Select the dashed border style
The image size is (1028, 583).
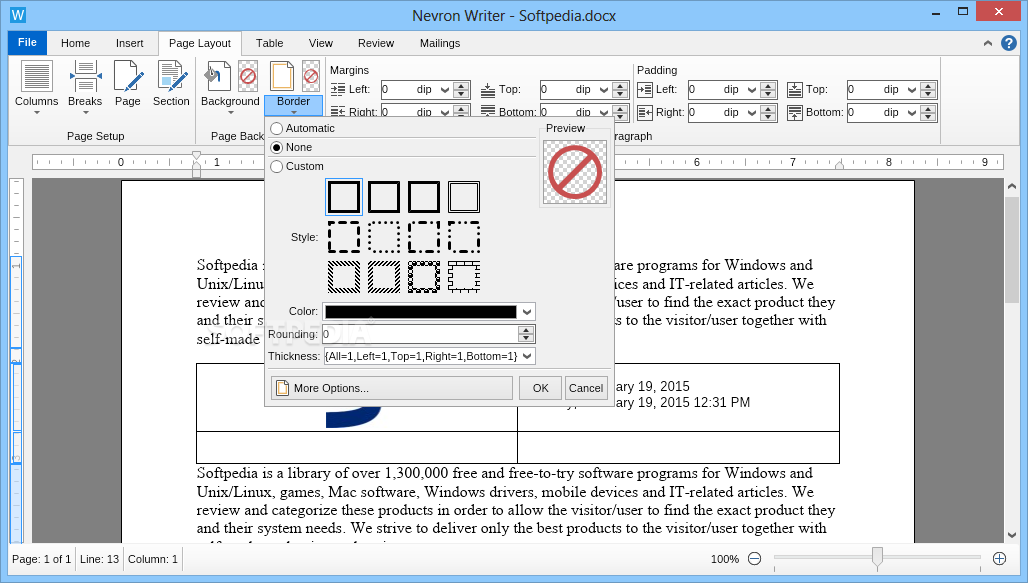click(x=344, y=237)
